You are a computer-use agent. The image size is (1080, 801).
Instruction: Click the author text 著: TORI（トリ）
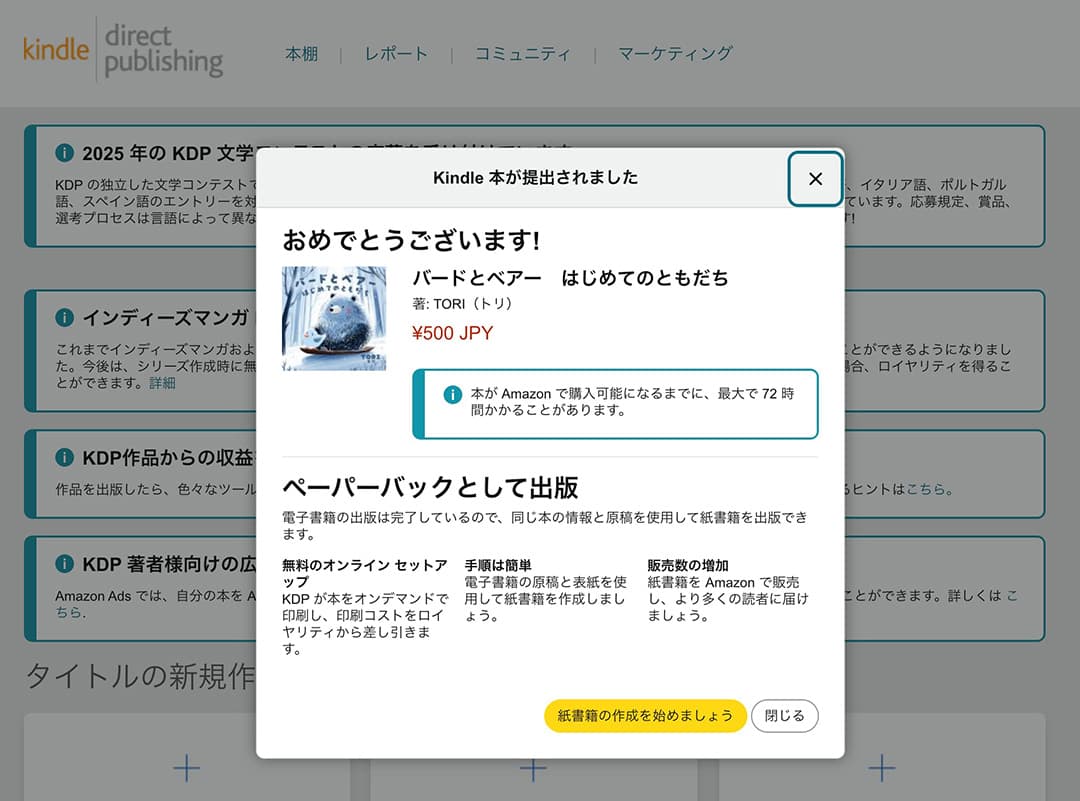tap(462, 304)
